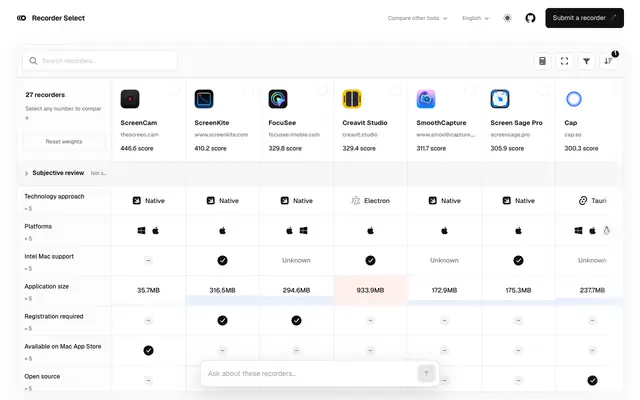640x400 pixels.
Task: Click the ScreenKite app icon
Action: pyautogui.click(x=204, y=99)
